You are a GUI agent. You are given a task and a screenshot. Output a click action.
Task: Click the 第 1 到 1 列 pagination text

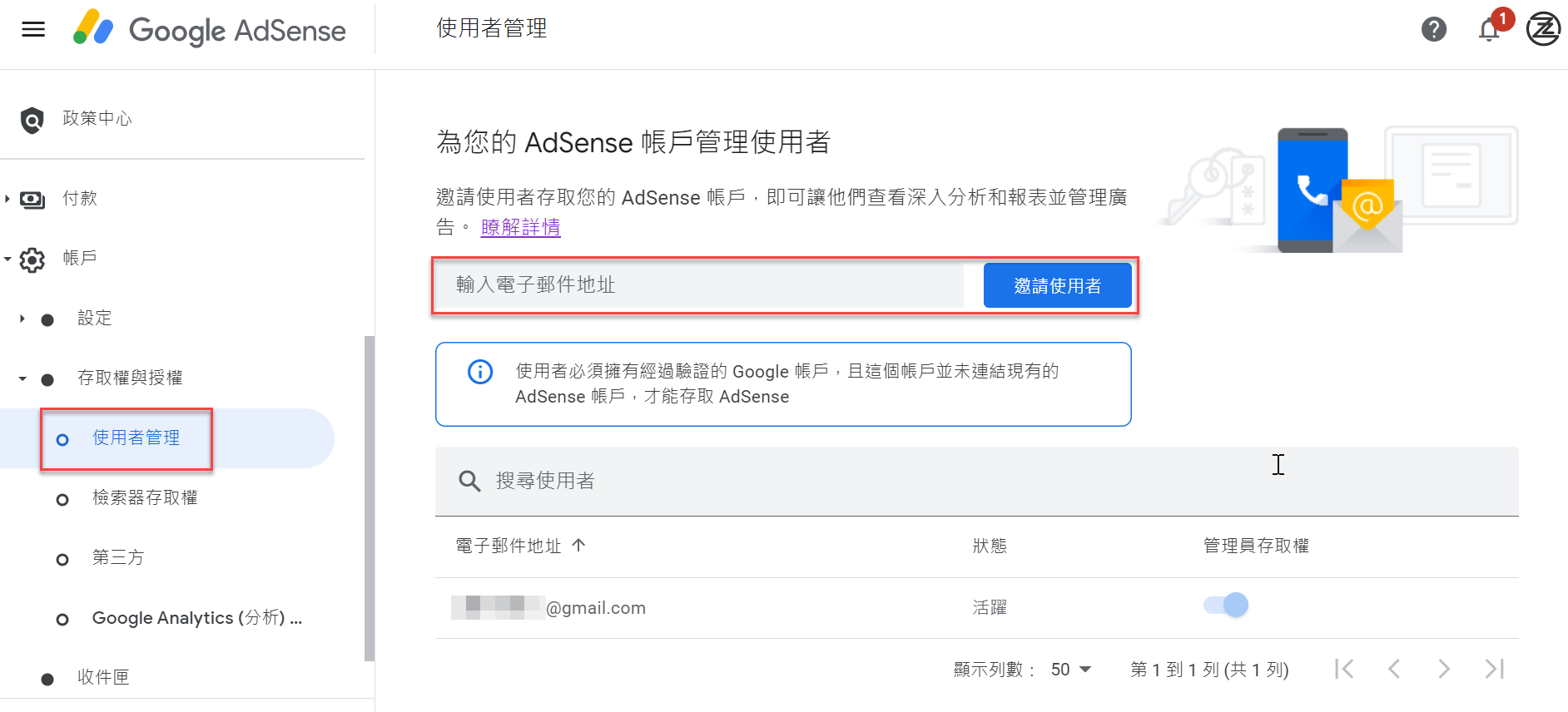click(1209, 670)
